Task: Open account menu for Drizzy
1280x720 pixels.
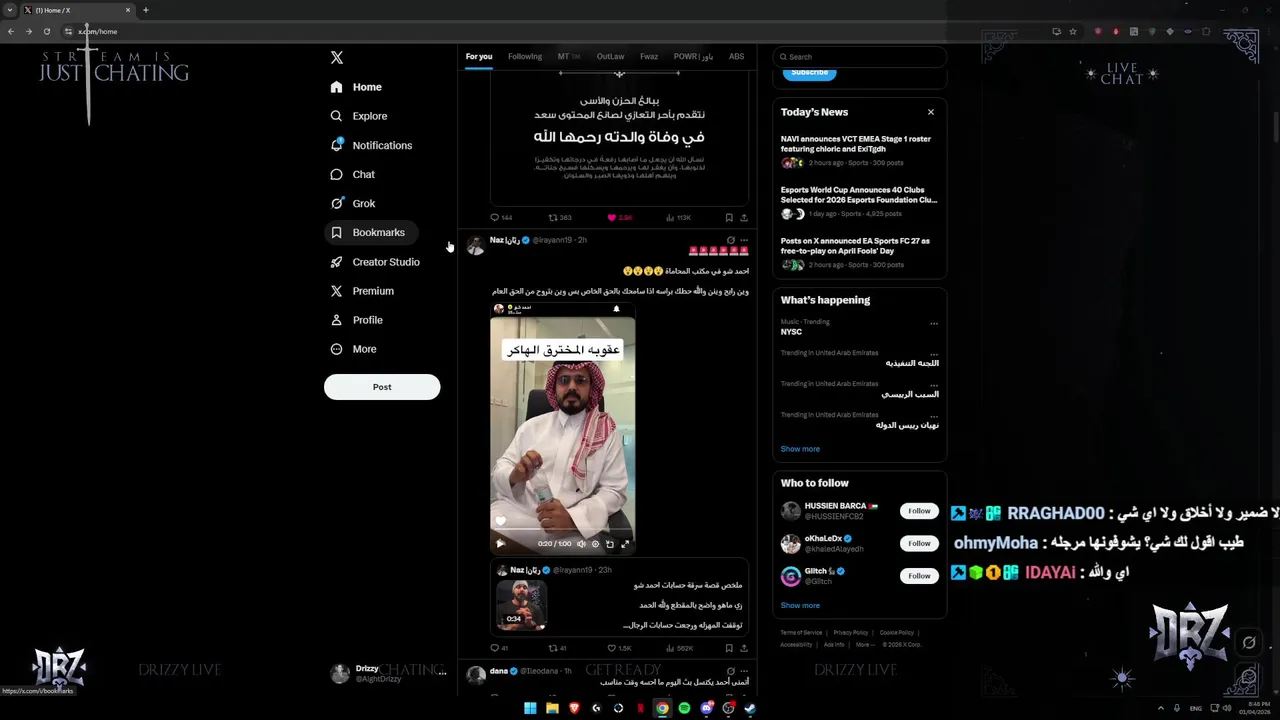Action: tap(389, 673)
